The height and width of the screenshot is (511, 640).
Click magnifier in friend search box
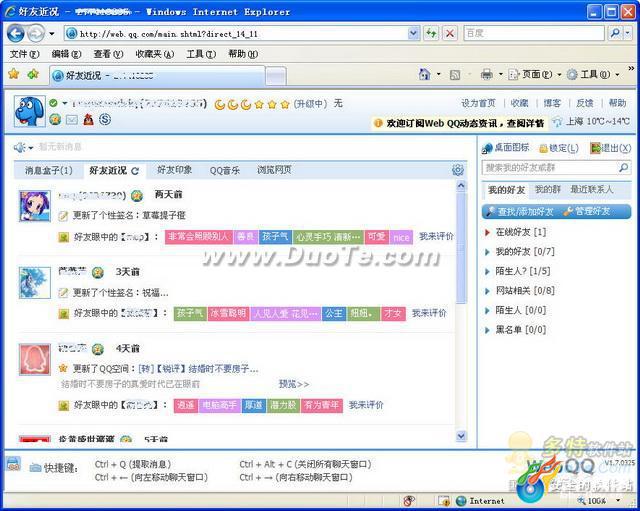pyautogui.click(x=623, y=167)
